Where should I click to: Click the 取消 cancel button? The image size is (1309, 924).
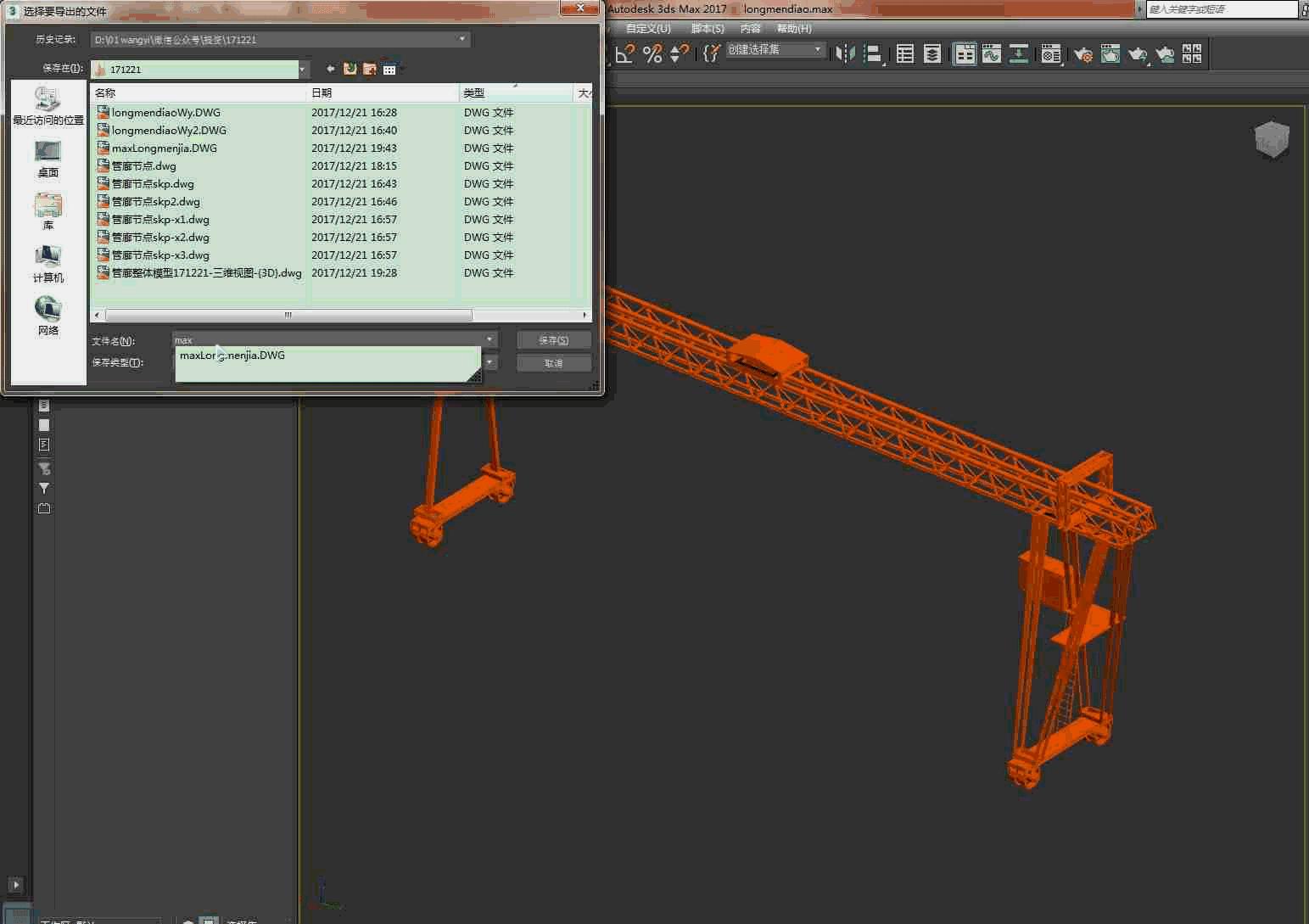553,363
